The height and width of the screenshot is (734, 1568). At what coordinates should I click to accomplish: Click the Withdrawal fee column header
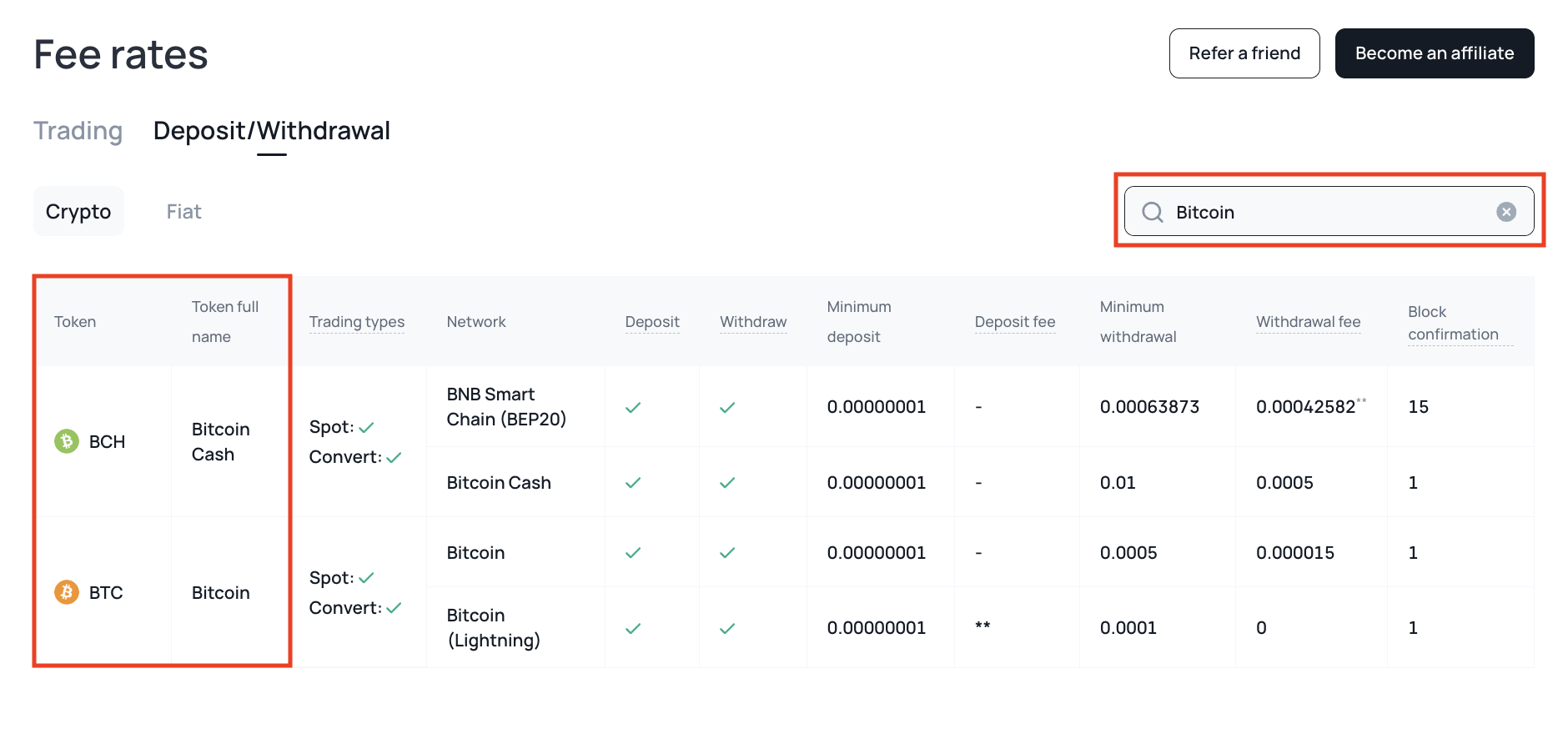coord(1308,322)
